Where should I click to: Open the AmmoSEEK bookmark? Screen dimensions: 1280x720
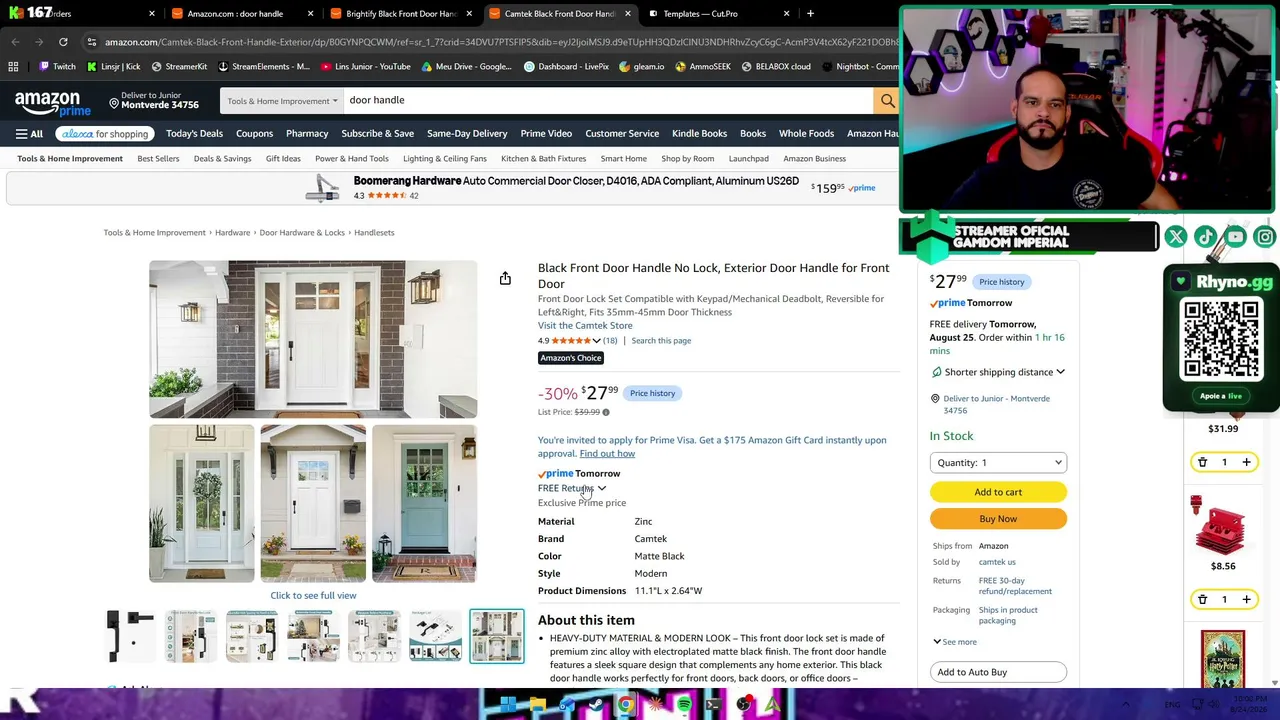702,67
